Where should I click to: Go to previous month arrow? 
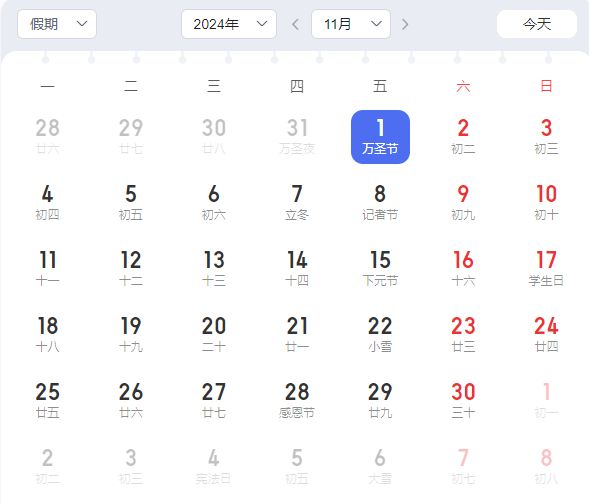click(x=296, y=24)
